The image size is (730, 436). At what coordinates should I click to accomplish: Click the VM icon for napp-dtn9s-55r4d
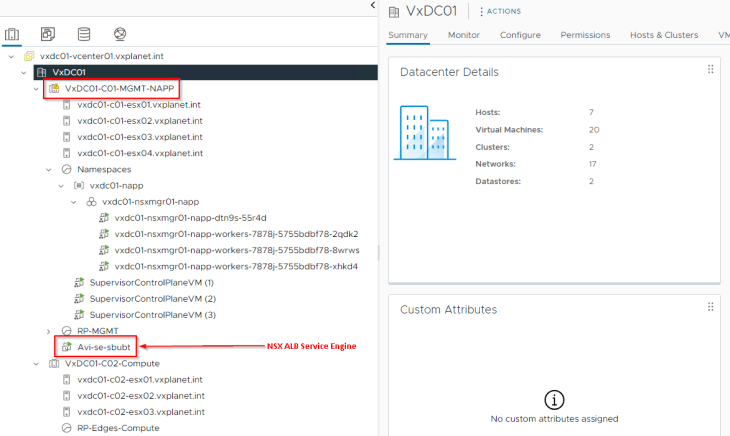(x=104, y=218)
